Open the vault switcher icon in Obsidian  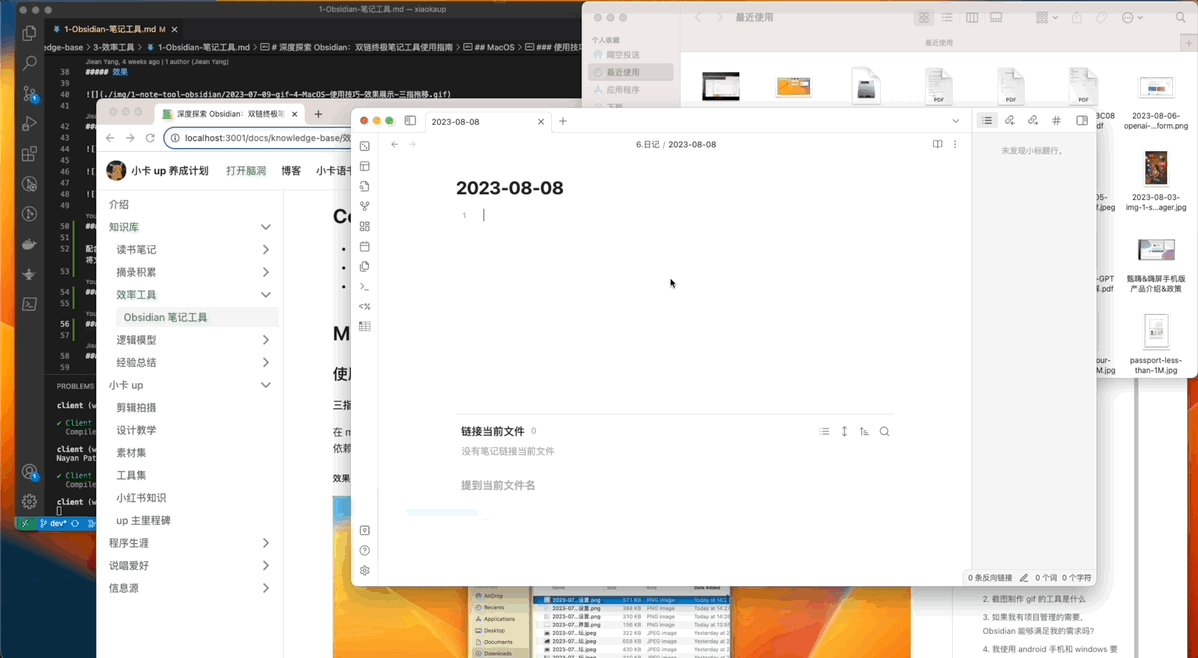pos(365,530)
